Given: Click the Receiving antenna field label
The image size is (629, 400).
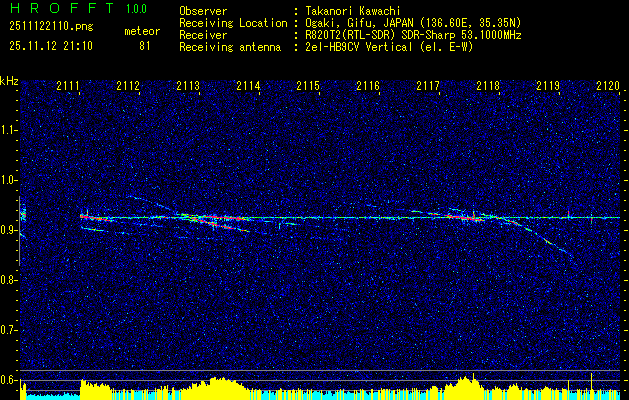Looking at the screenshot, I should tap(230, 47).
